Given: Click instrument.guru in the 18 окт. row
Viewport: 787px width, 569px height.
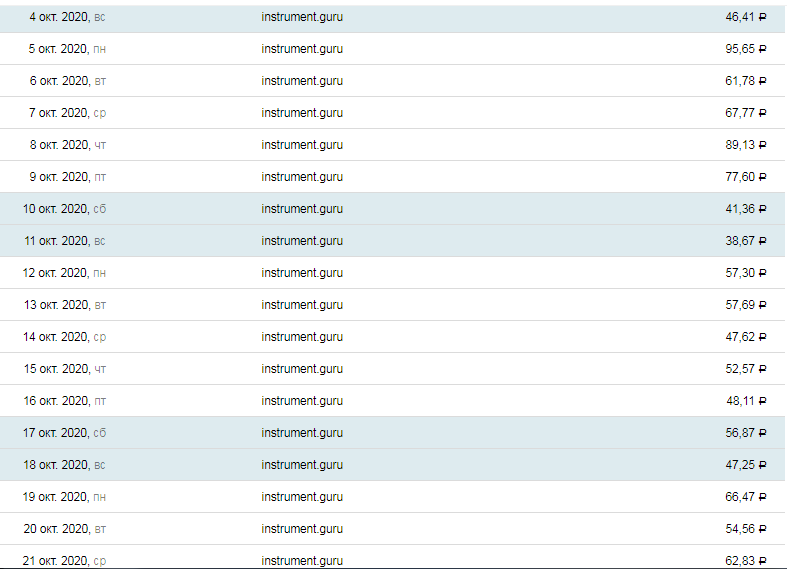Looking at the screenshot, I should pyautogui.click(x=302, y=465).
